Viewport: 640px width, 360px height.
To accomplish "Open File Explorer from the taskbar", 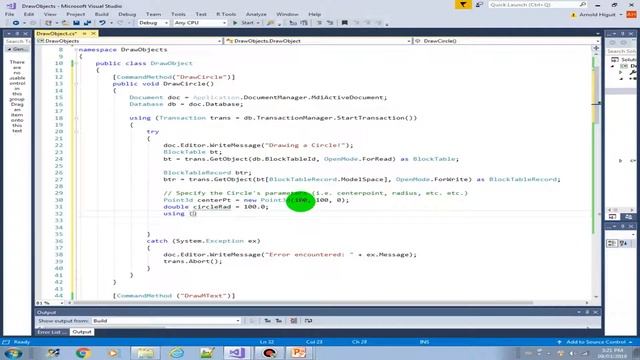I will click(x=145, y=353).
